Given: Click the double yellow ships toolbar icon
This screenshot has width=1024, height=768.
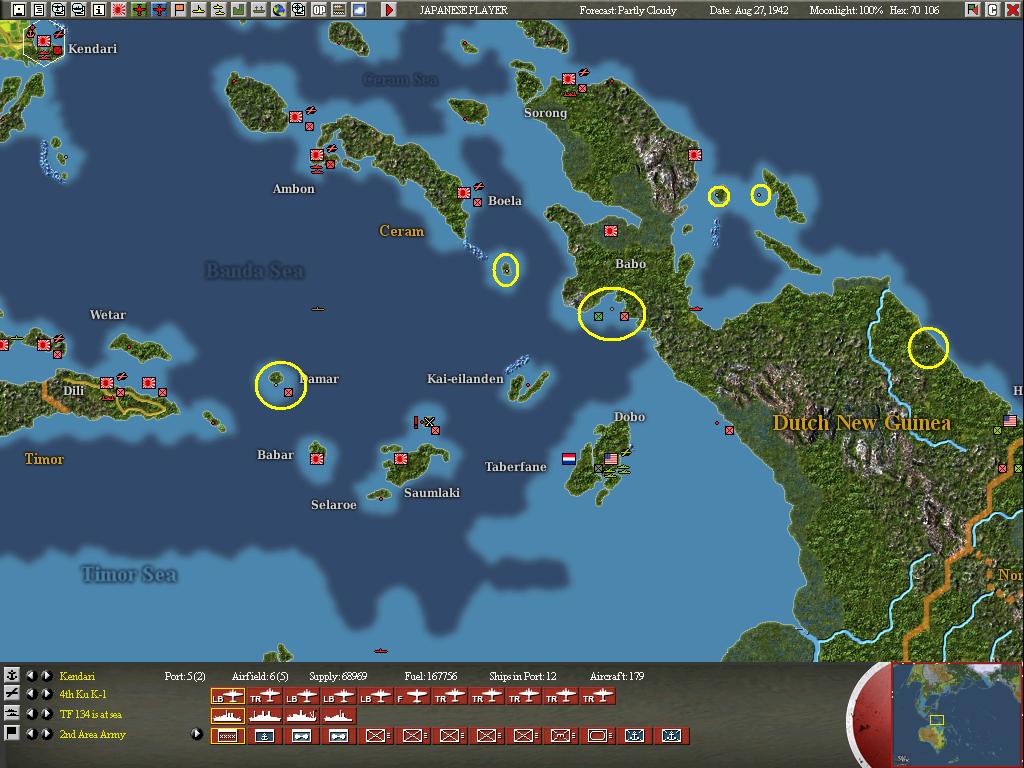Looking at the screenshot, I should pos(219,10).
